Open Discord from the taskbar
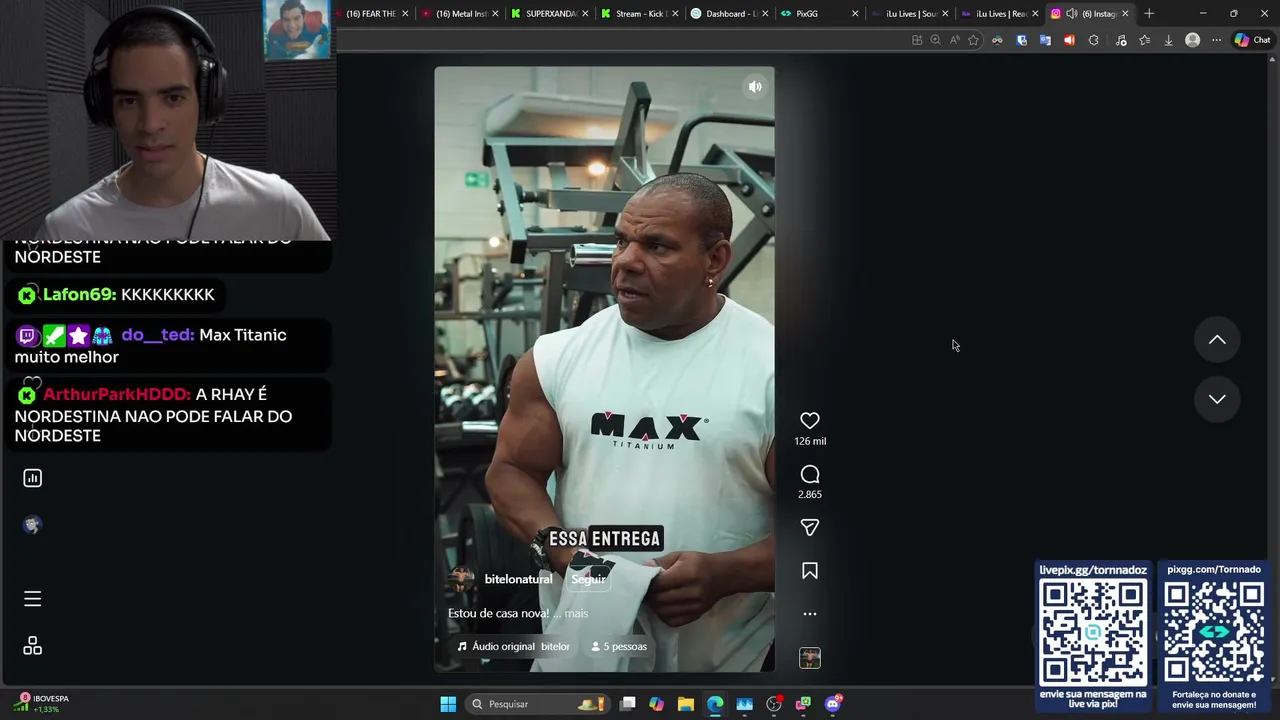 coord(833,704)
